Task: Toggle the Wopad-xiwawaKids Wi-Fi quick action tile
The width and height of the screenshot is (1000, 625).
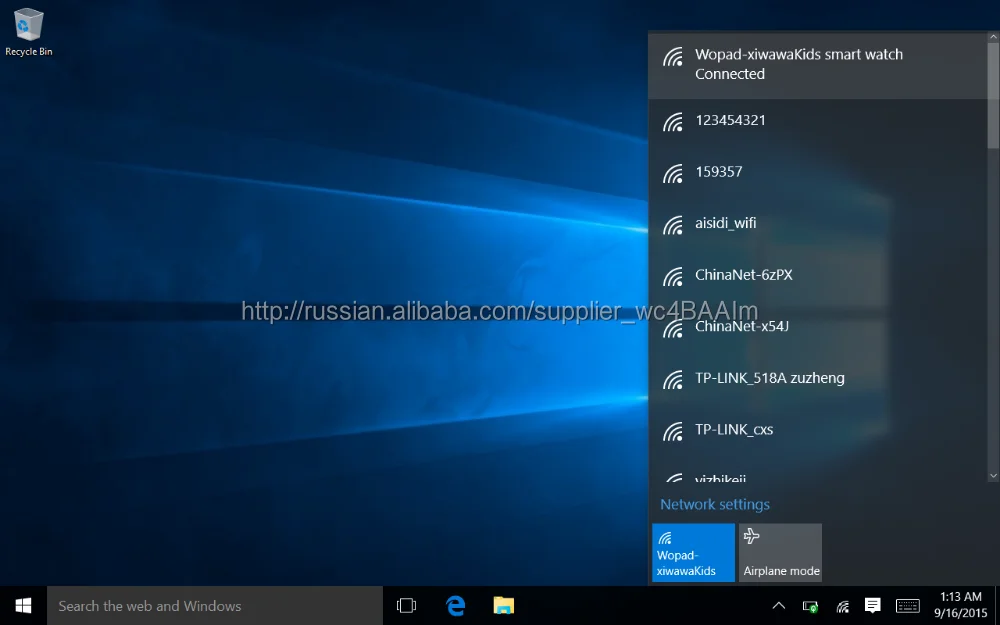Action: tap(693, 552)
